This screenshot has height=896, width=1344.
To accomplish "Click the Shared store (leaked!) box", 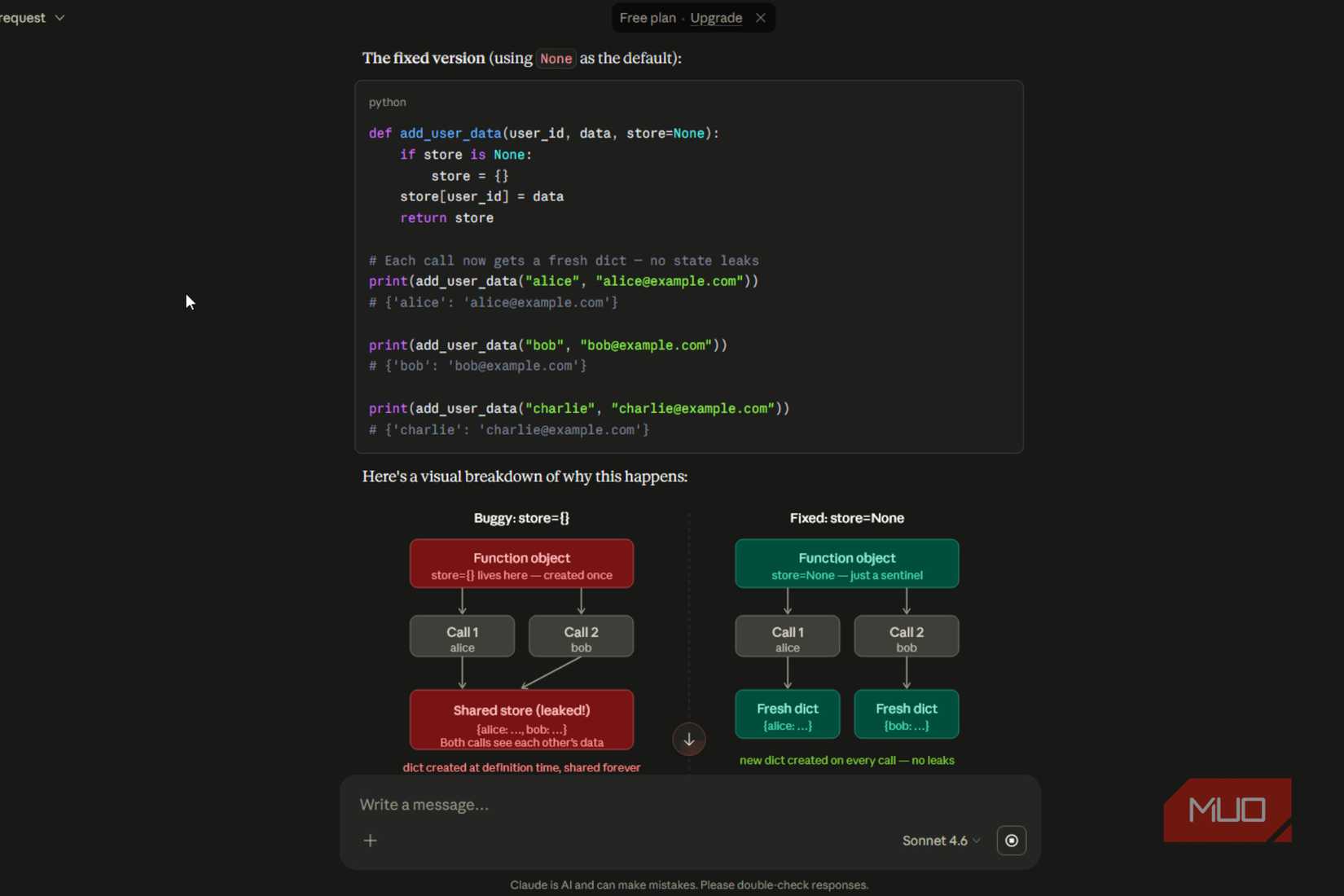I will (x=521, y=720).
